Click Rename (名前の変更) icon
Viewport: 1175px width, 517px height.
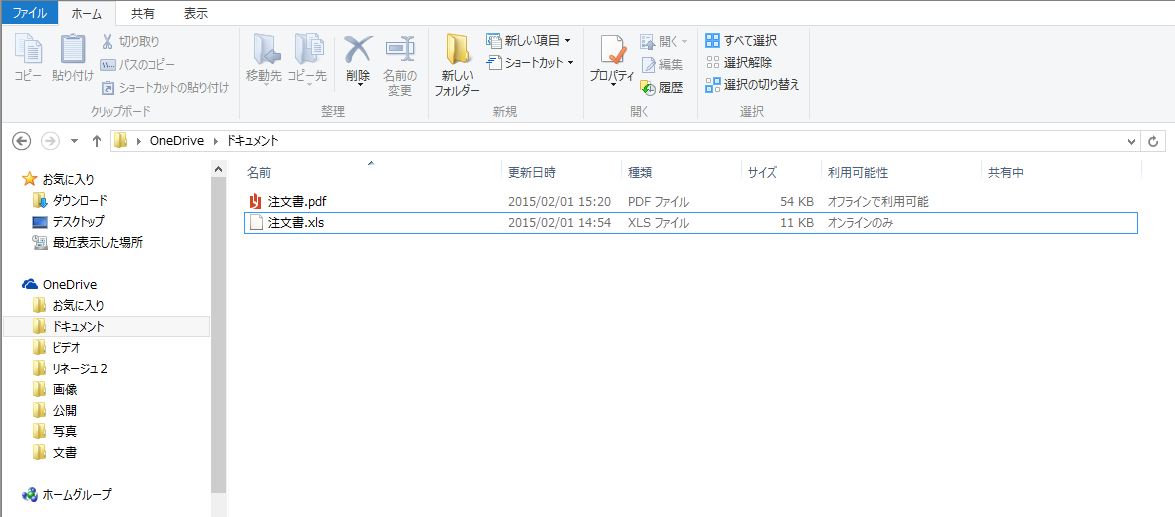click(400, 49)
